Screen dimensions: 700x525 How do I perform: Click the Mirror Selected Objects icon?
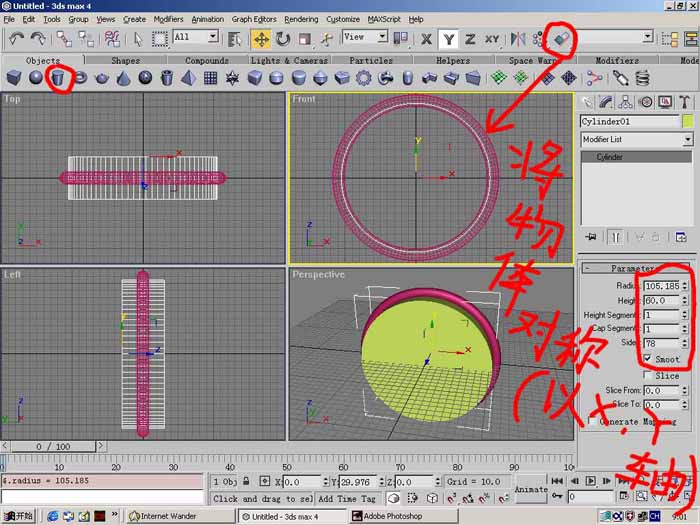point(518,39)
